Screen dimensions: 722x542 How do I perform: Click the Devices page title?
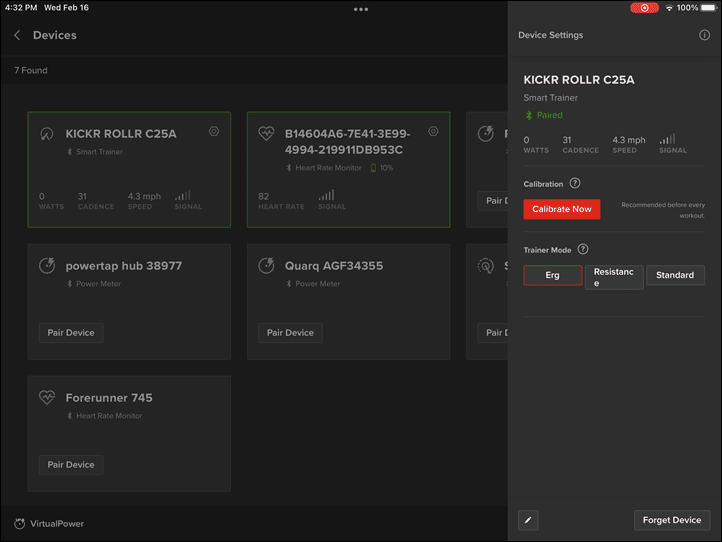[55, 35]
